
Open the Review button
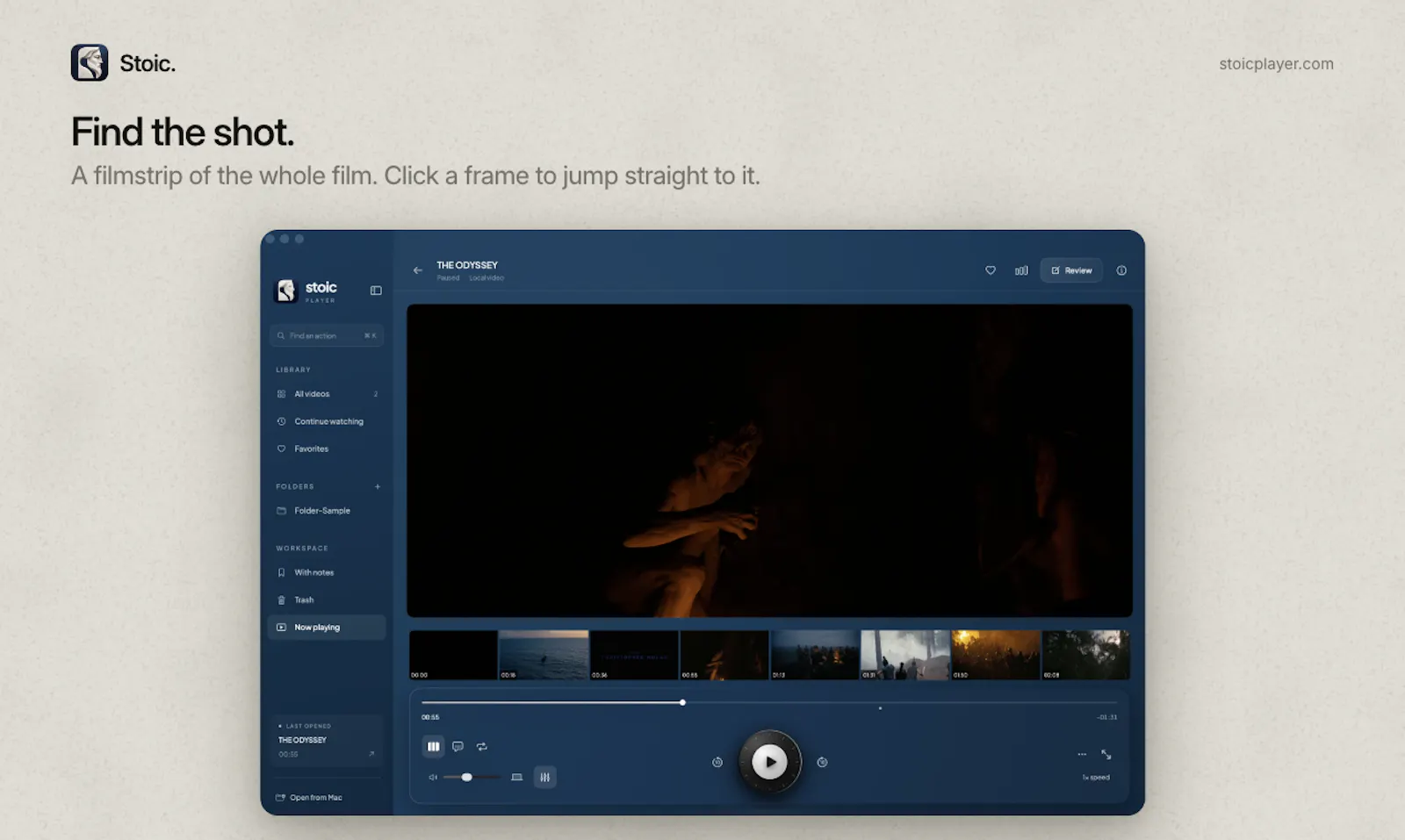pyautogui.click(x=1071, y=270)
